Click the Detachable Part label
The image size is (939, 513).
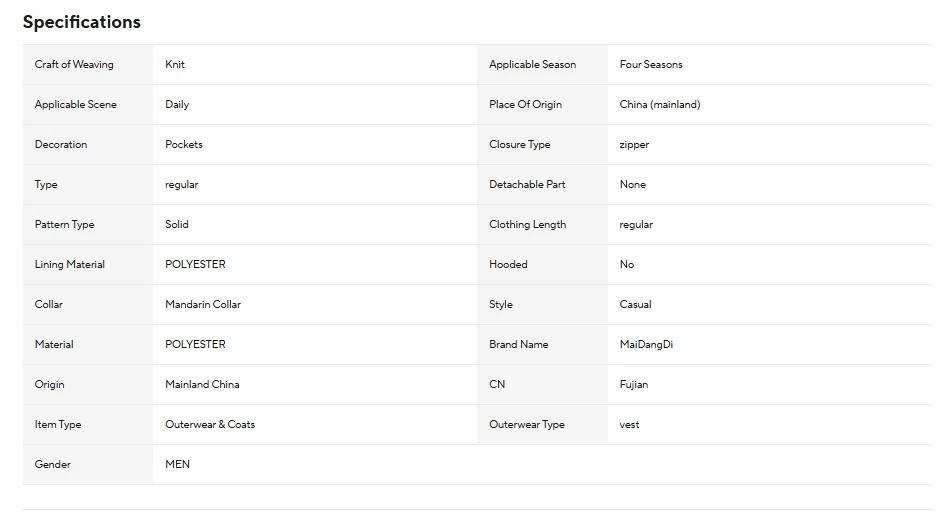[527, 184]
